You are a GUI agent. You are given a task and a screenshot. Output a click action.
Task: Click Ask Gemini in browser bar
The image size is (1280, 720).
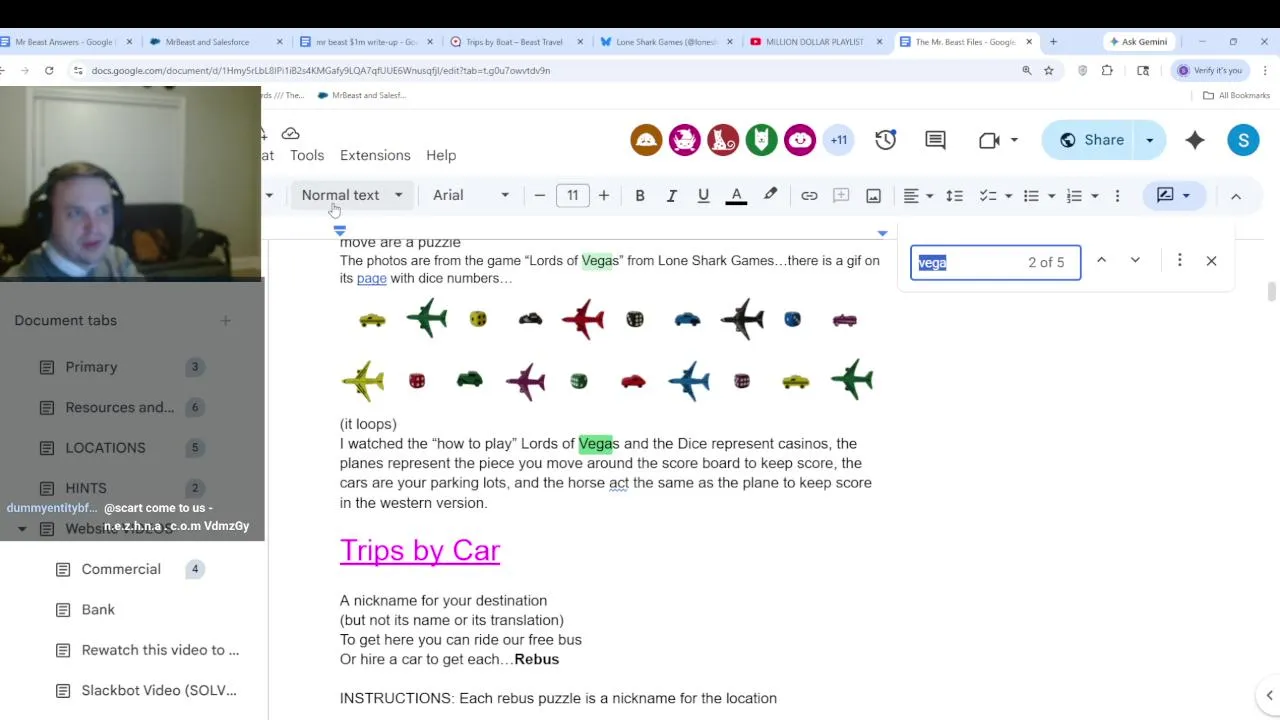pyautogui.click(x=1138, y=42)
